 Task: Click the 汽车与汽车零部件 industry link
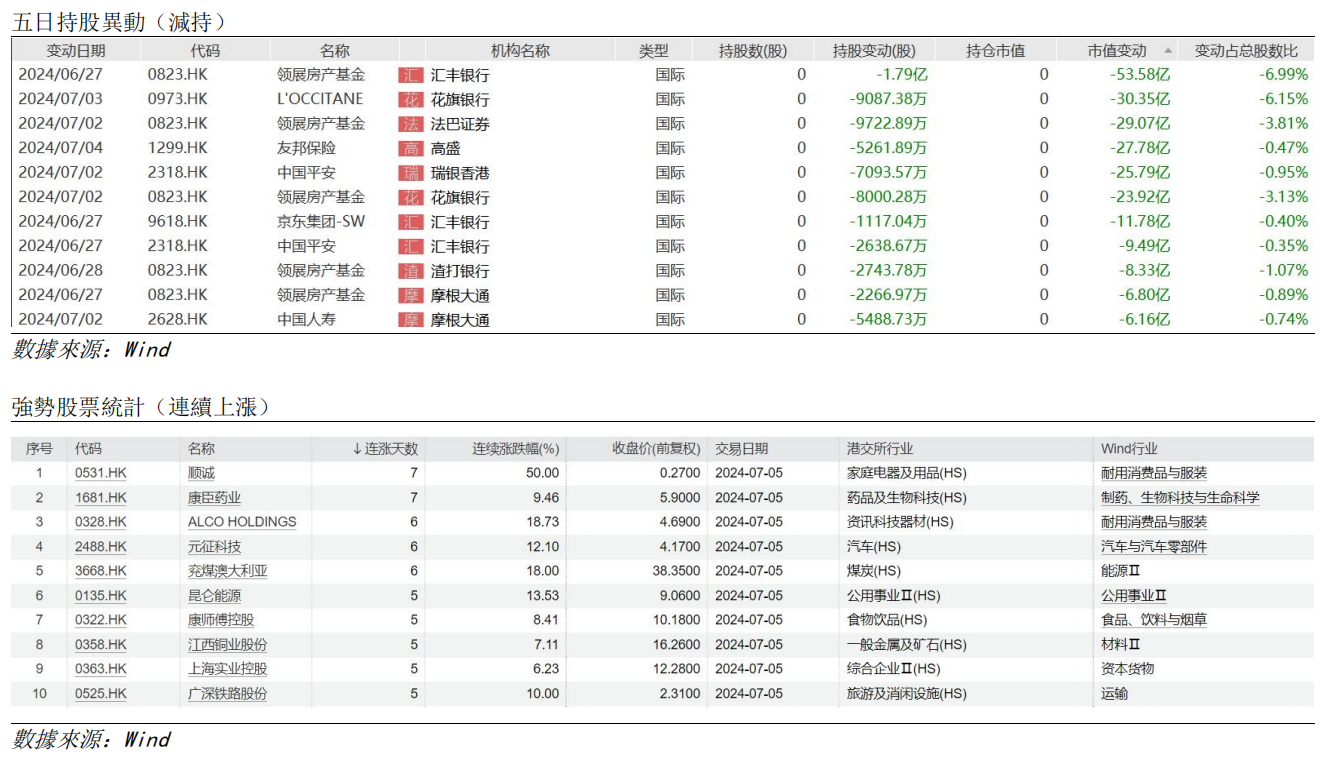tap(1154, 547)
